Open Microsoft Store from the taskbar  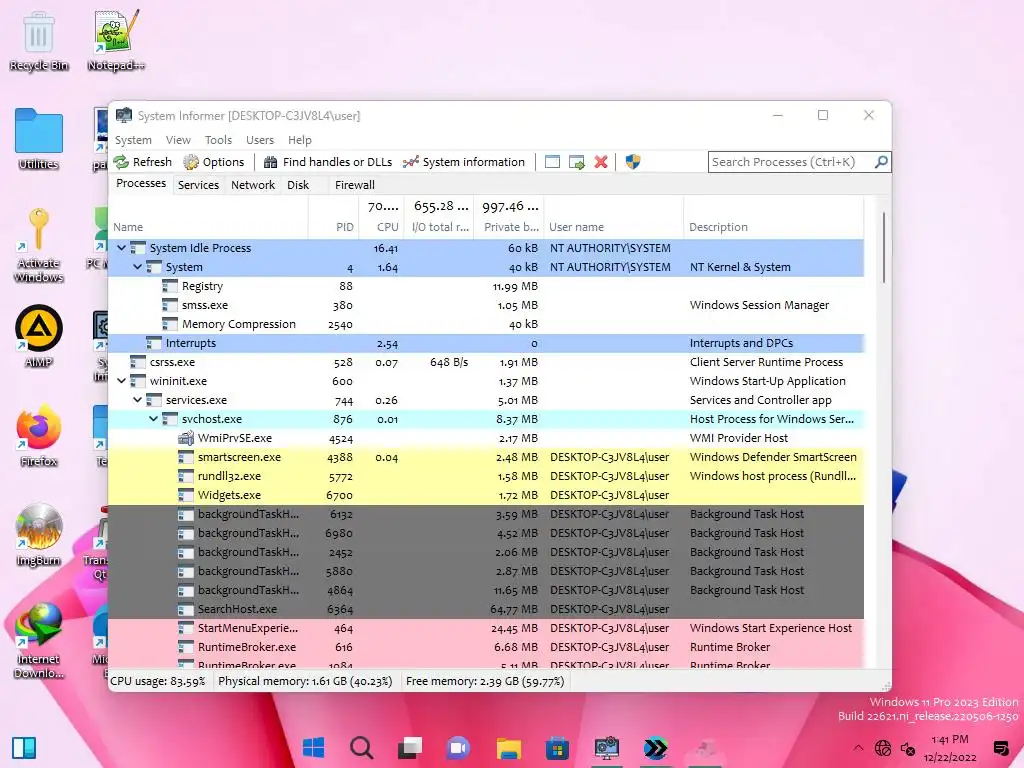click(x=557, y=748)
